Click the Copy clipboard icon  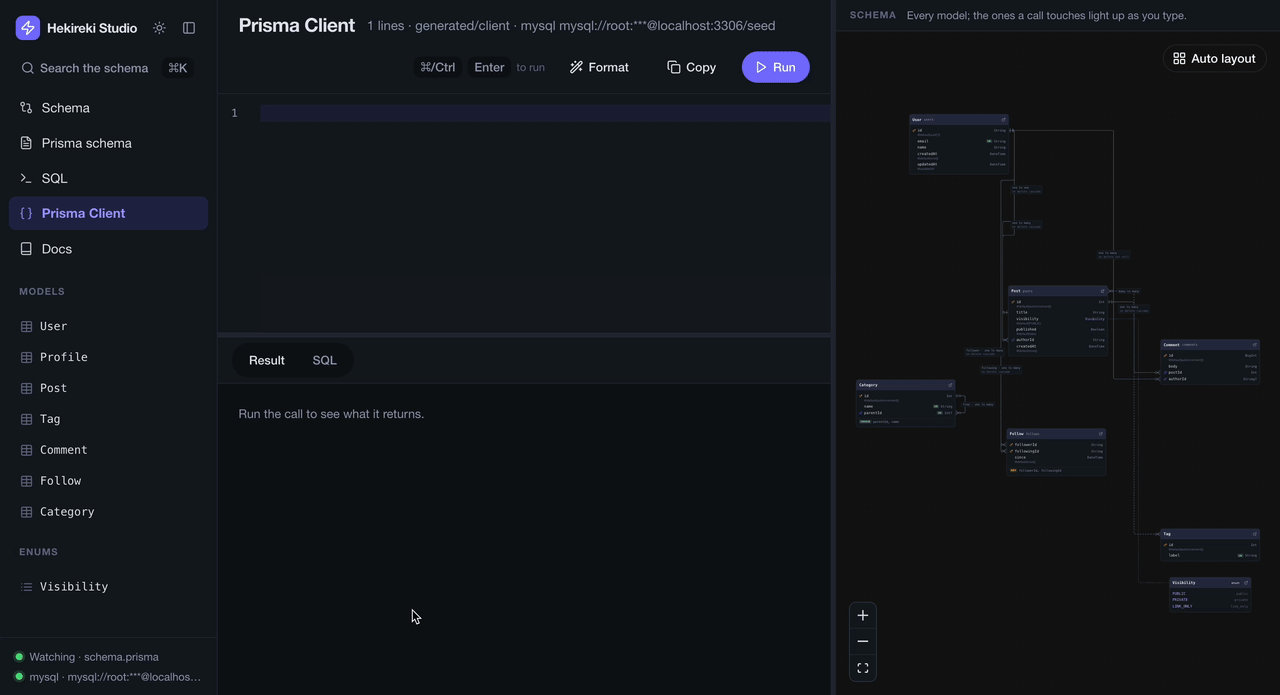point(674,67)
